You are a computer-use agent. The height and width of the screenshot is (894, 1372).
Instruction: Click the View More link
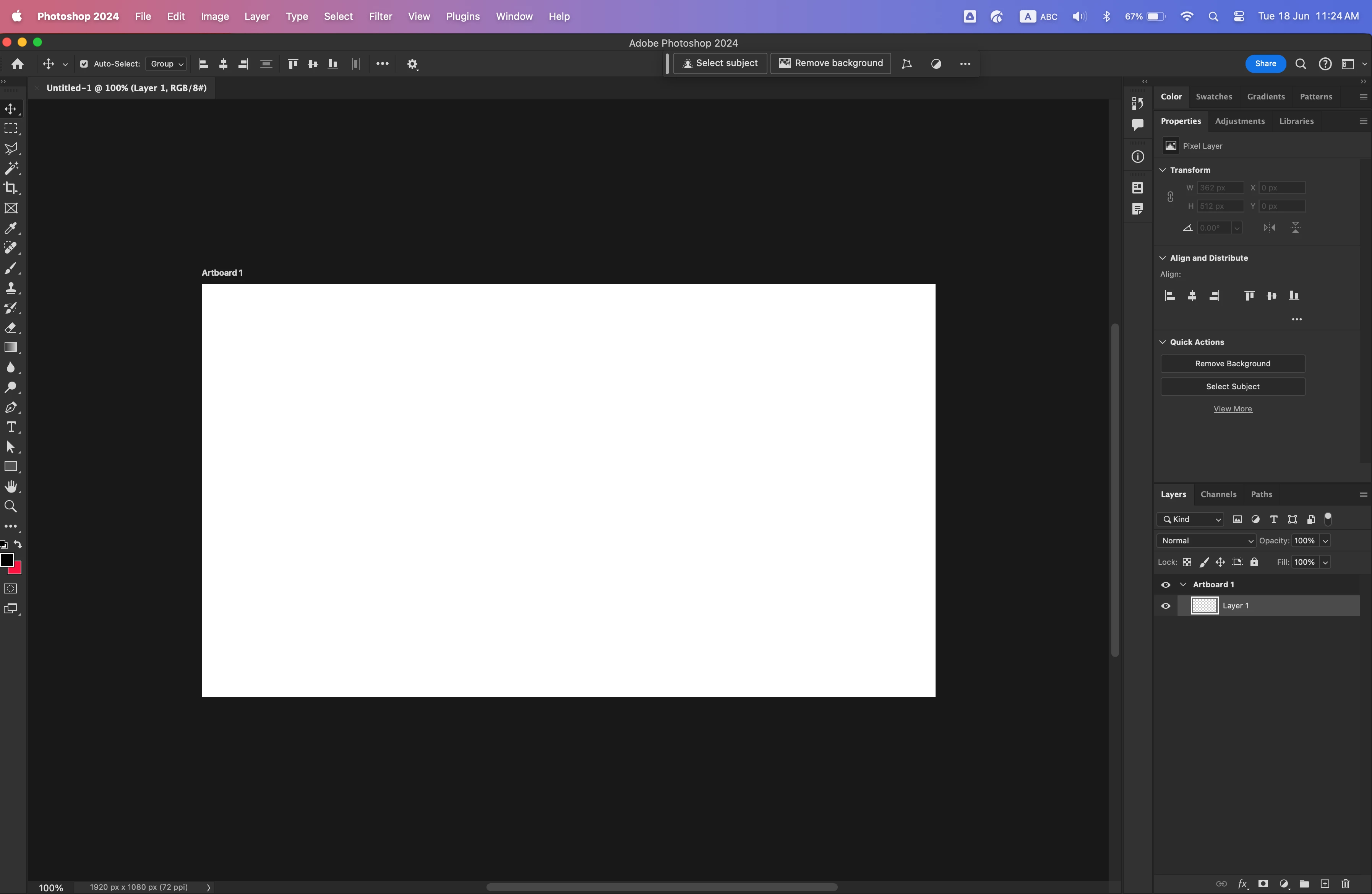tap(1233, 409)
